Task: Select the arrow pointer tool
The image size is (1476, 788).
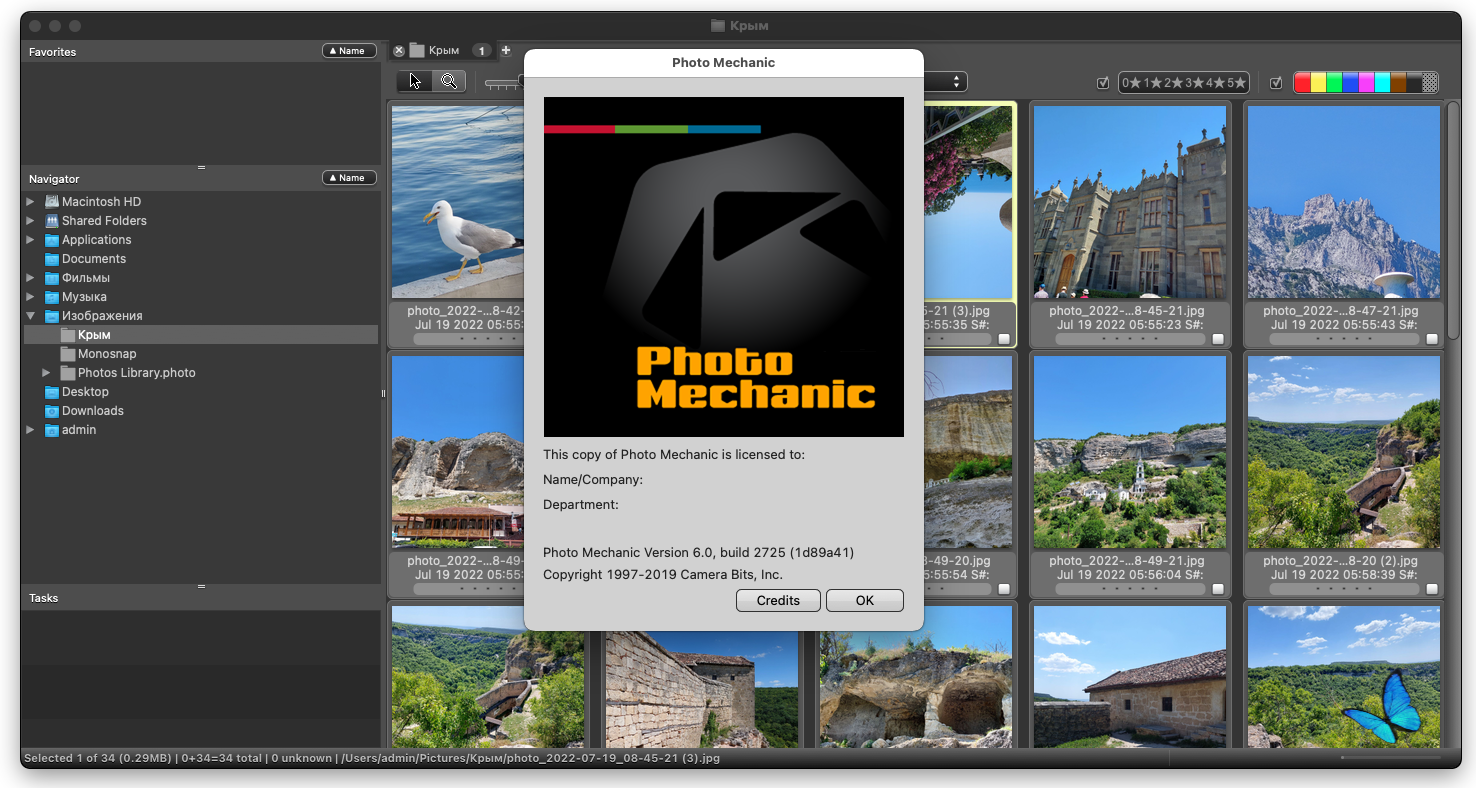Action: (x=415, y=81)
